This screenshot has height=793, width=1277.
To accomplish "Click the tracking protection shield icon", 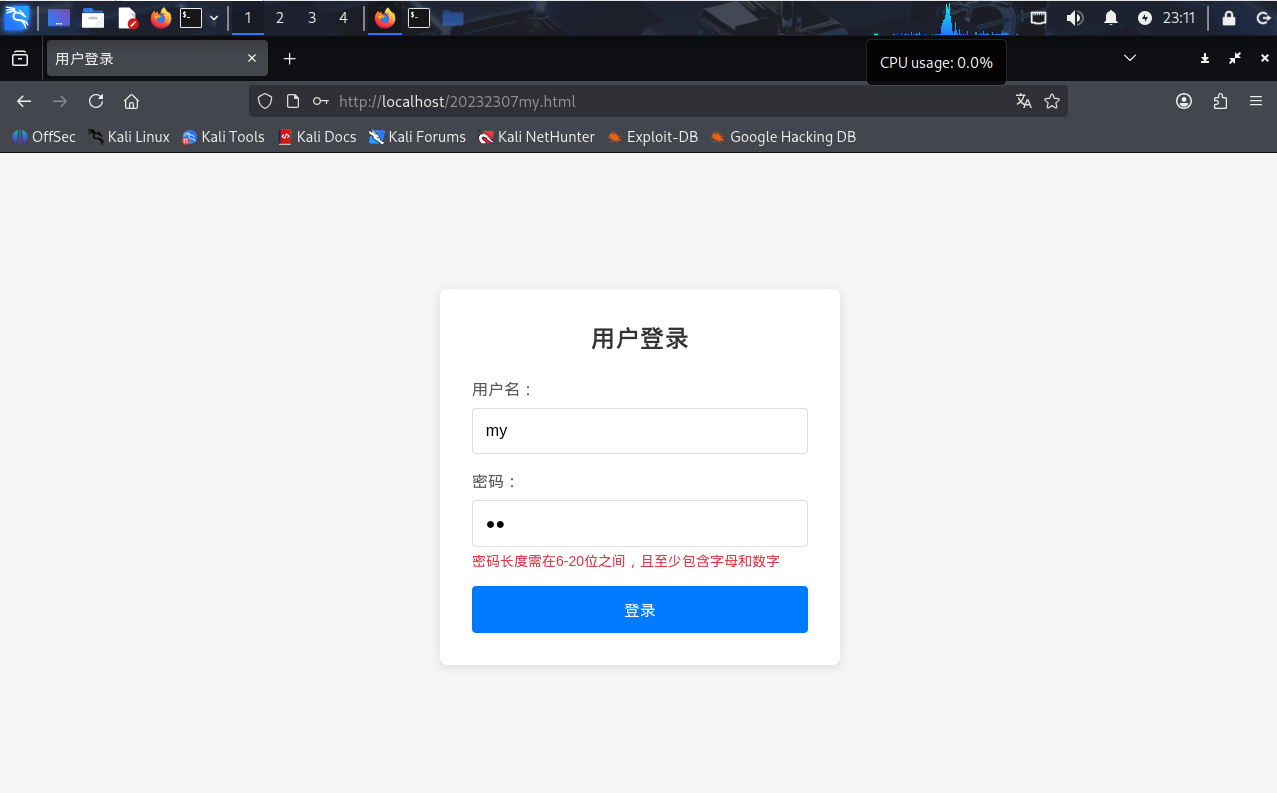I will pos(264,101).
